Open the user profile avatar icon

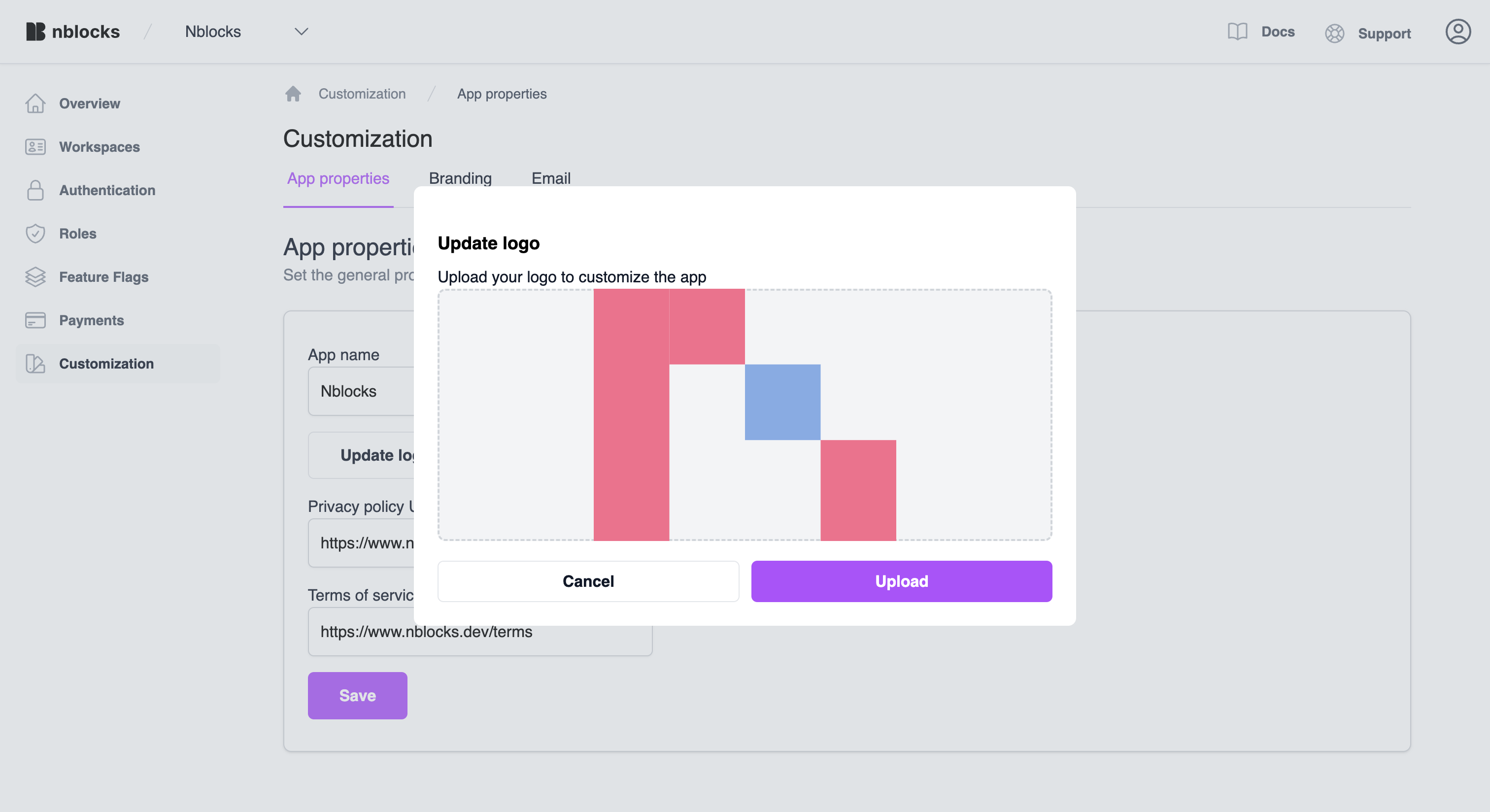pyautogui.click(x=1457, y=31)
